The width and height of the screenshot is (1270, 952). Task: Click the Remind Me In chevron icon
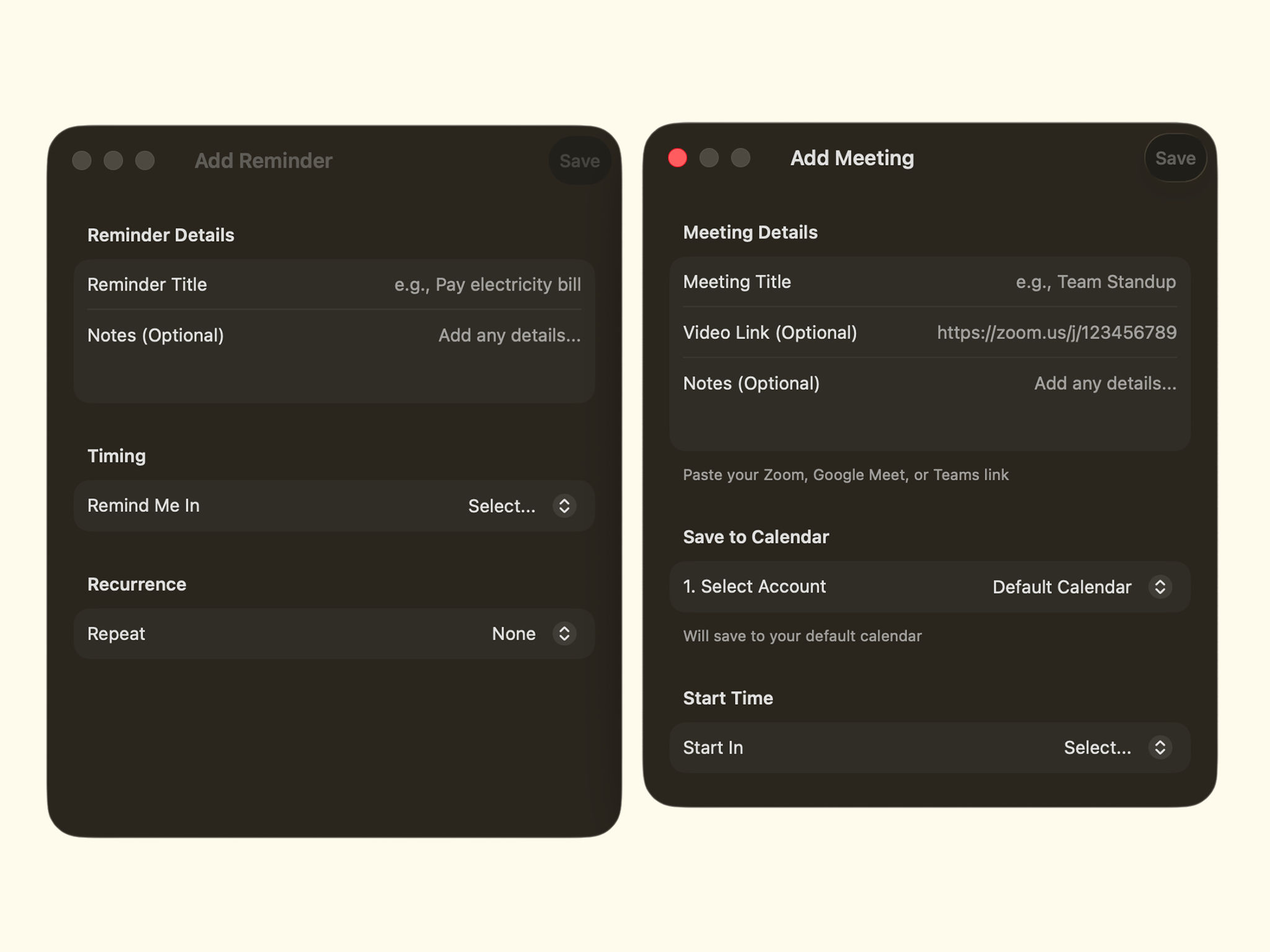pos(564,506)
